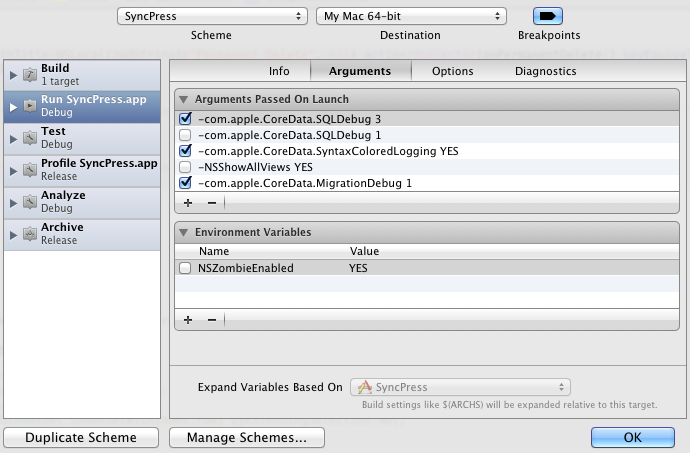Expand the Test phase disclosure triangle
This screenshot has width=690, height=453.
(13, 139)
